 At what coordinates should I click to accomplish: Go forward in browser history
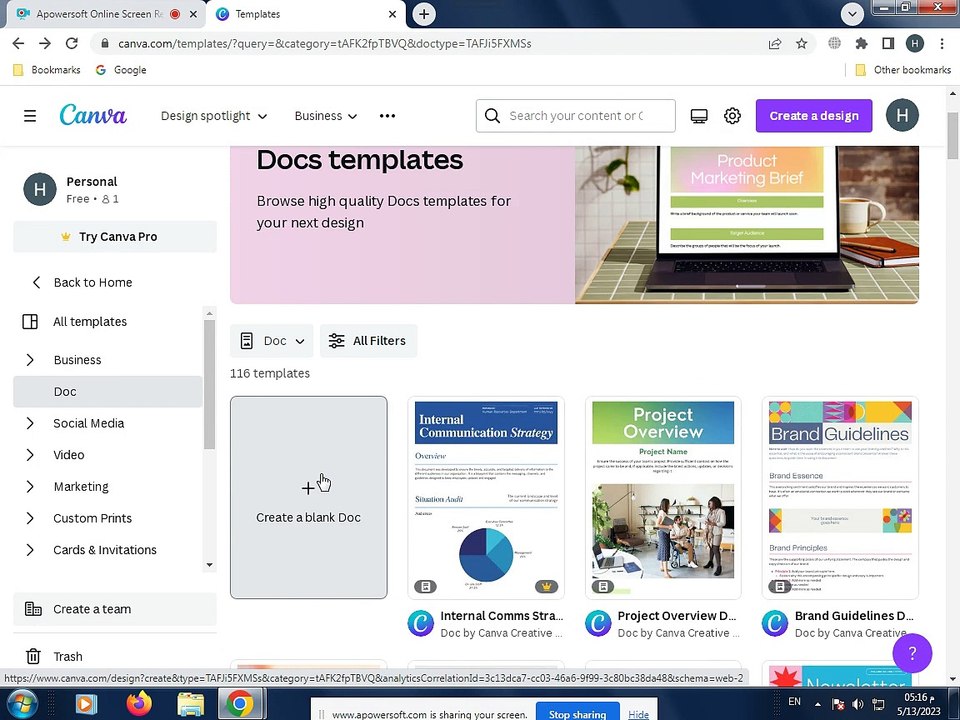tap(45, 43)
